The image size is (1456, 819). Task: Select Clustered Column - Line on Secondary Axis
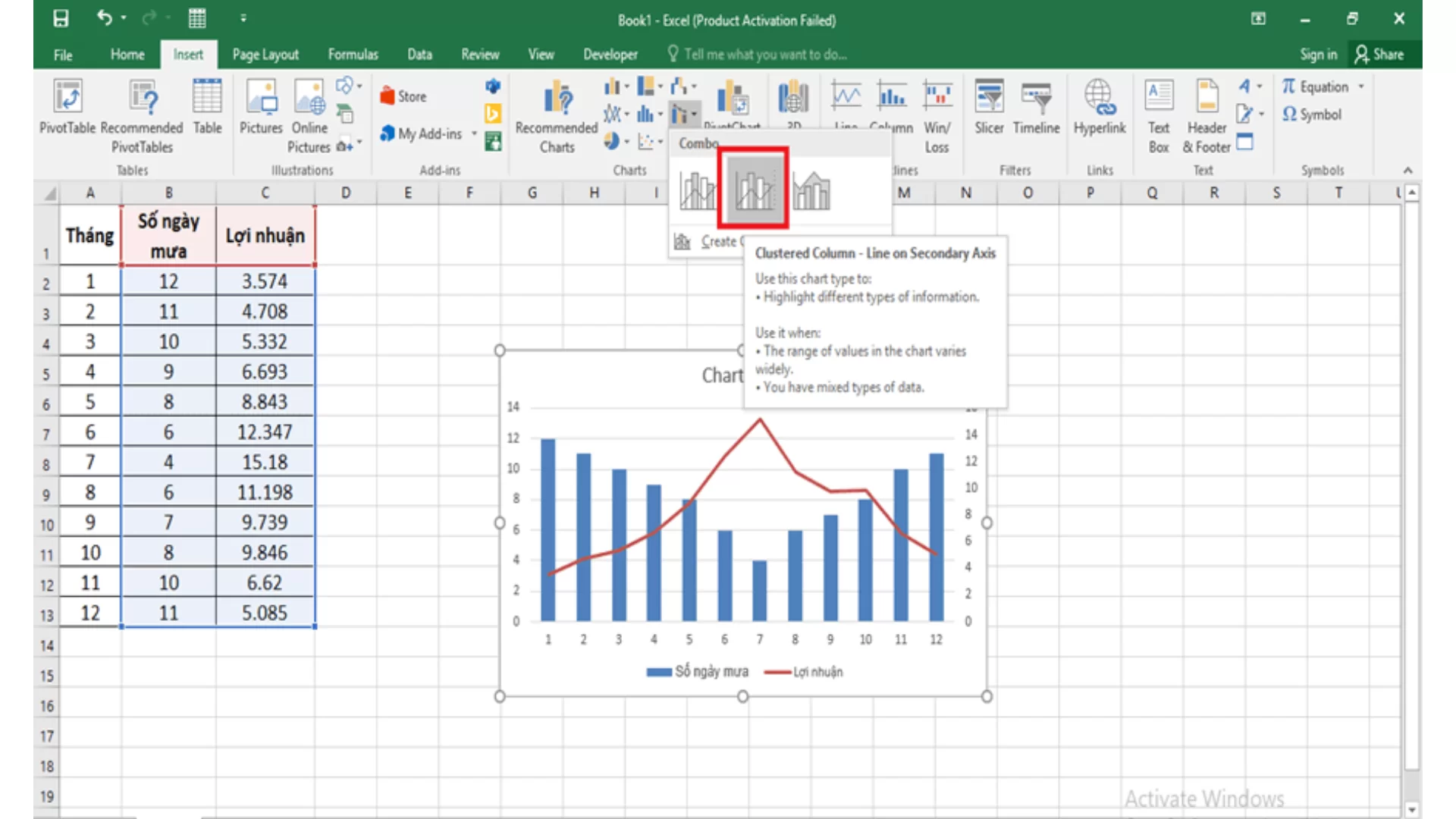[x=753, y=190]
